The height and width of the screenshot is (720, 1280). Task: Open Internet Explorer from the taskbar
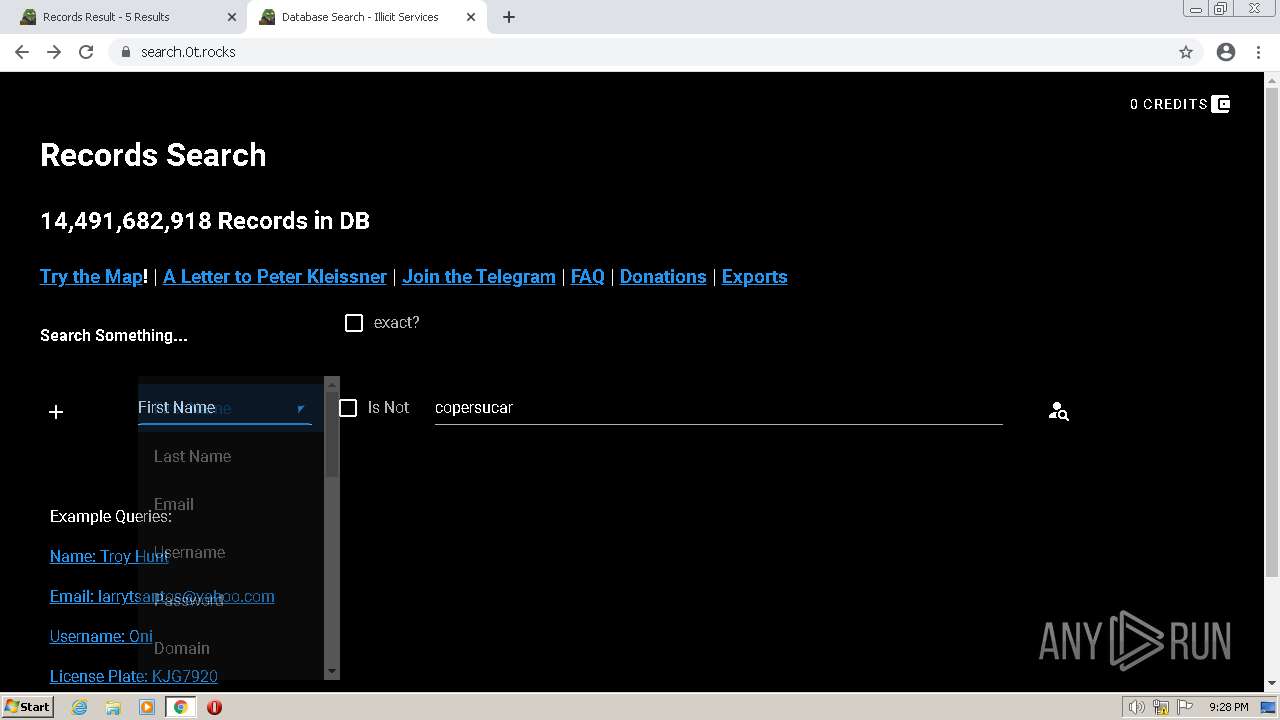pyautogui.click(x=80, y=707)
